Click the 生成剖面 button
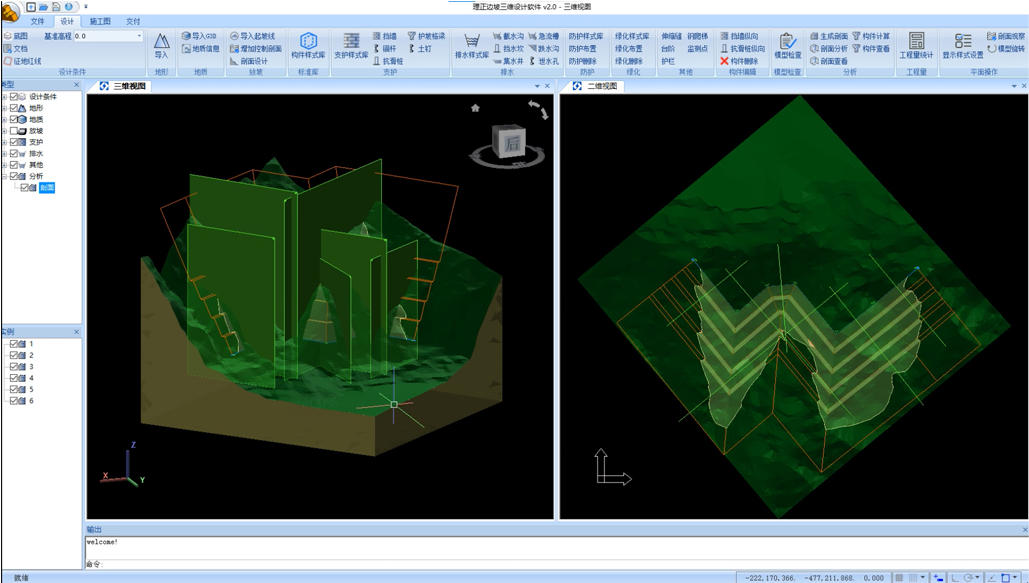This screenshot has width=1029, height=583. pos(829,36)
